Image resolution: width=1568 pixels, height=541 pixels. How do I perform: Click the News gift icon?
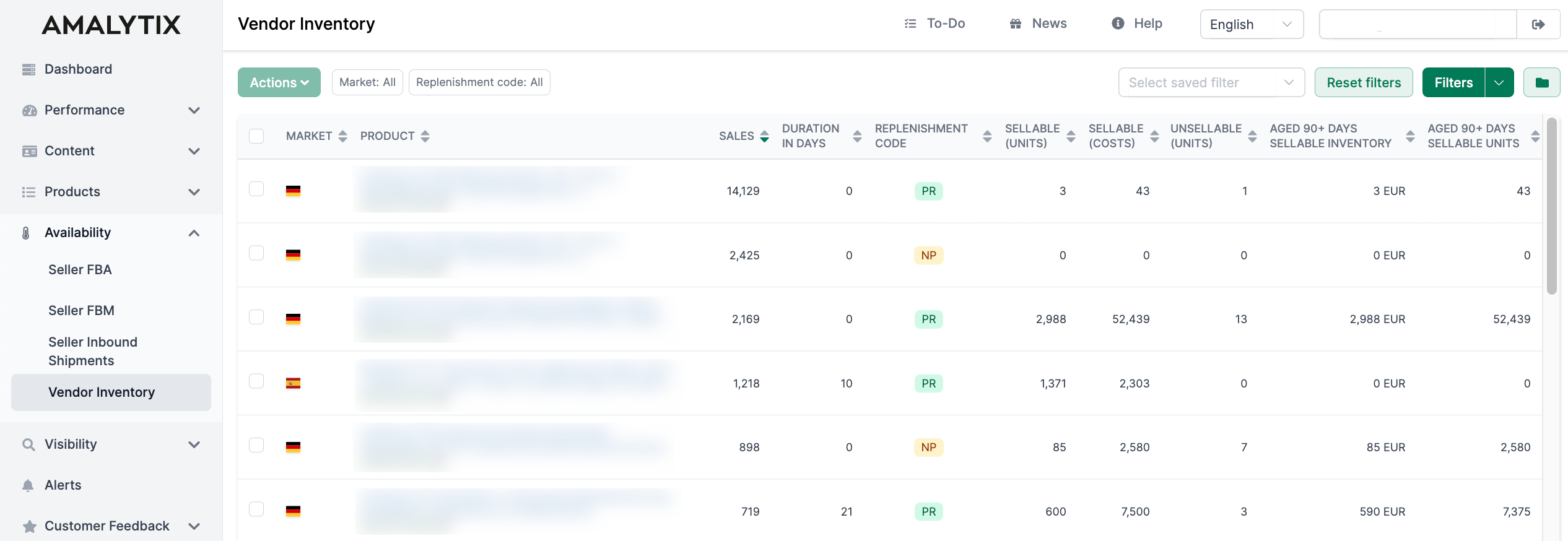pos(1016,24)
